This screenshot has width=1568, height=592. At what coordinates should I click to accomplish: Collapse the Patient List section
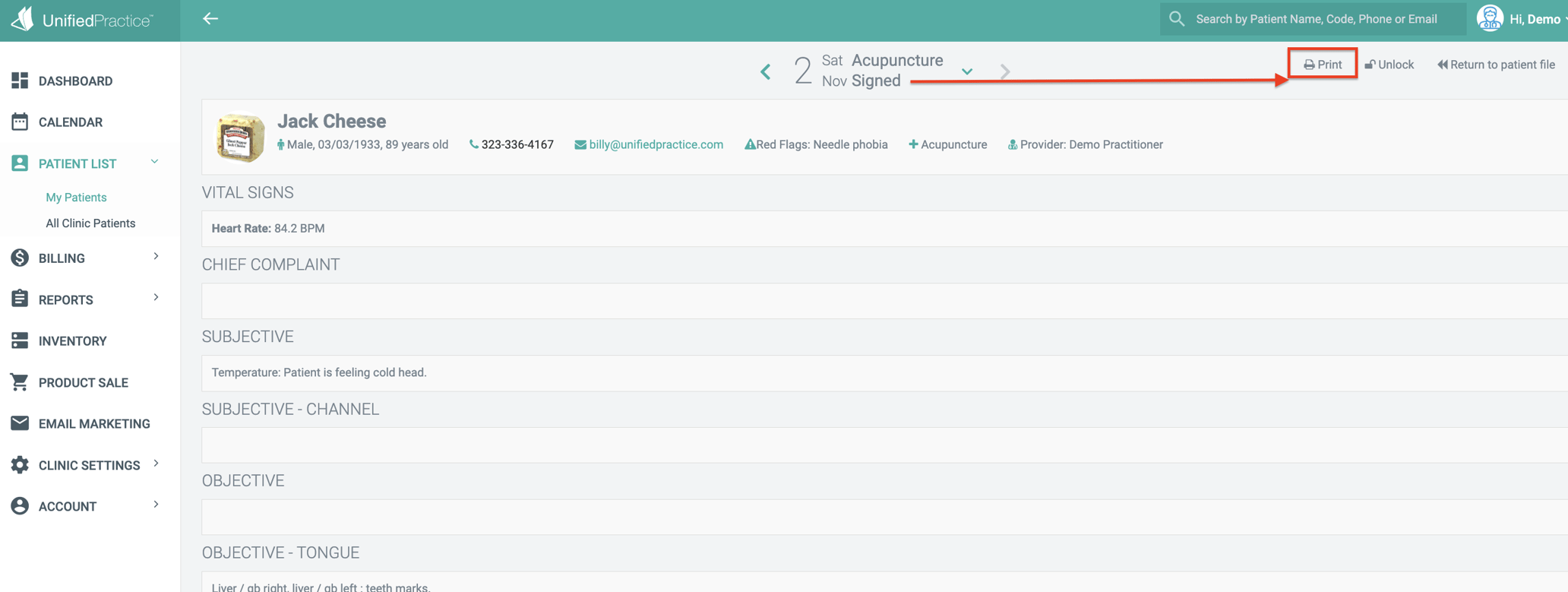(155, 163)
